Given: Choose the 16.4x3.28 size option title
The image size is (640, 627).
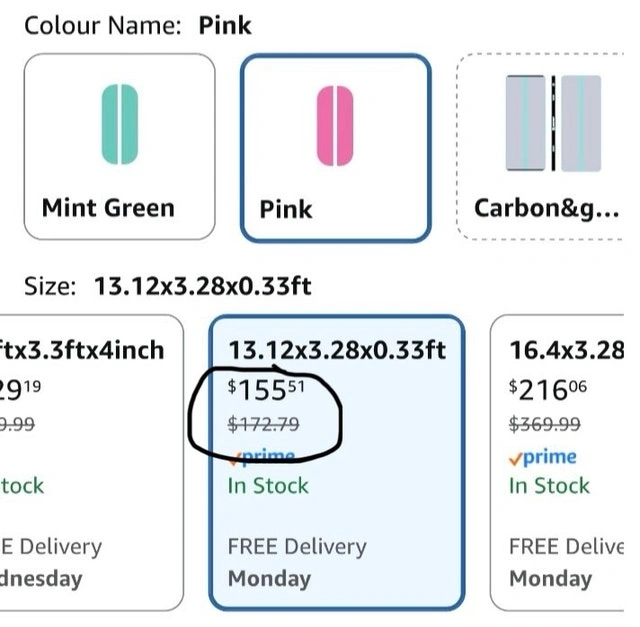Looking at the screenshot, I should pos(566,350).
